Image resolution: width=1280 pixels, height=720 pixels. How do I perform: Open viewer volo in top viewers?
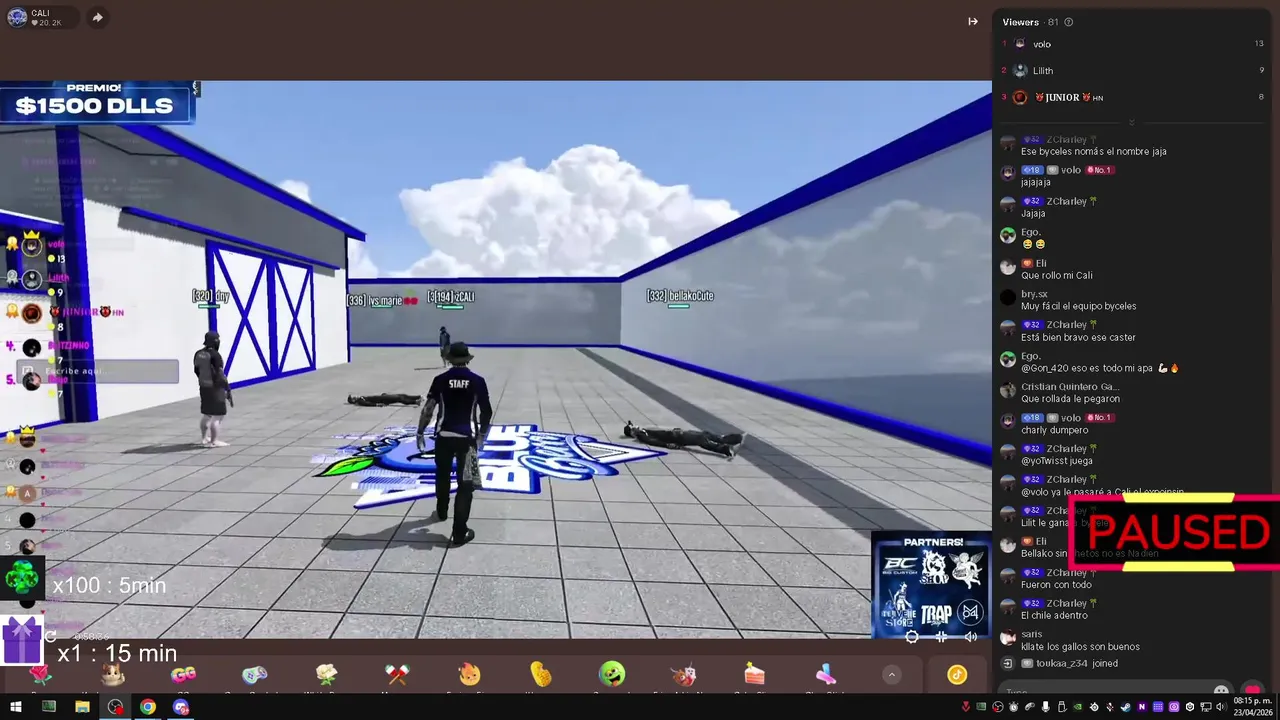click(x=1042, y=44)
